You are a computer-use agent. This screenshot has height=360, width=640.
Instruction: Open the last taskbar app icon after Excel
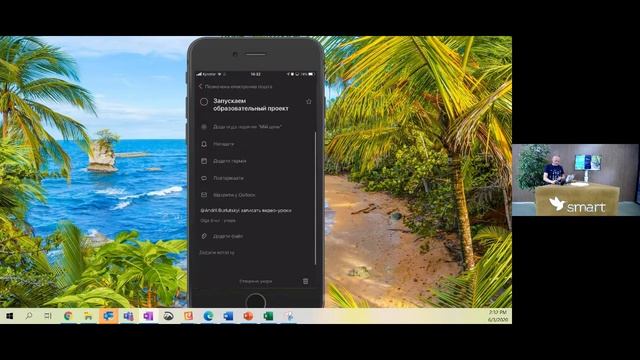[x=289, y=316]
